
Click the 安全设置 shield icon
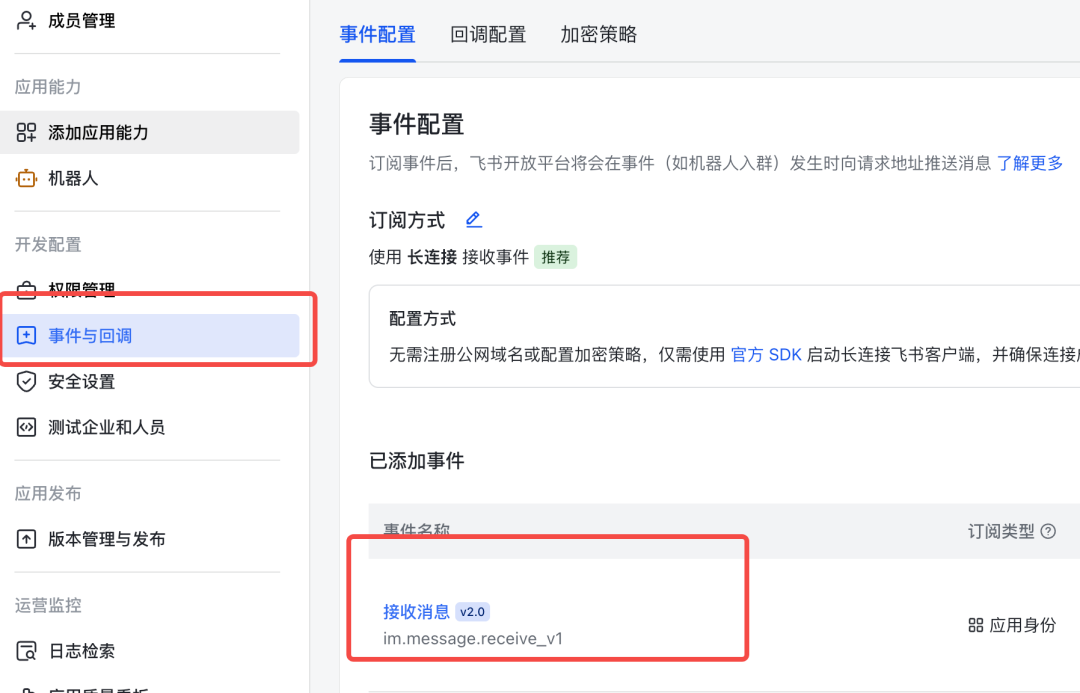25,381
